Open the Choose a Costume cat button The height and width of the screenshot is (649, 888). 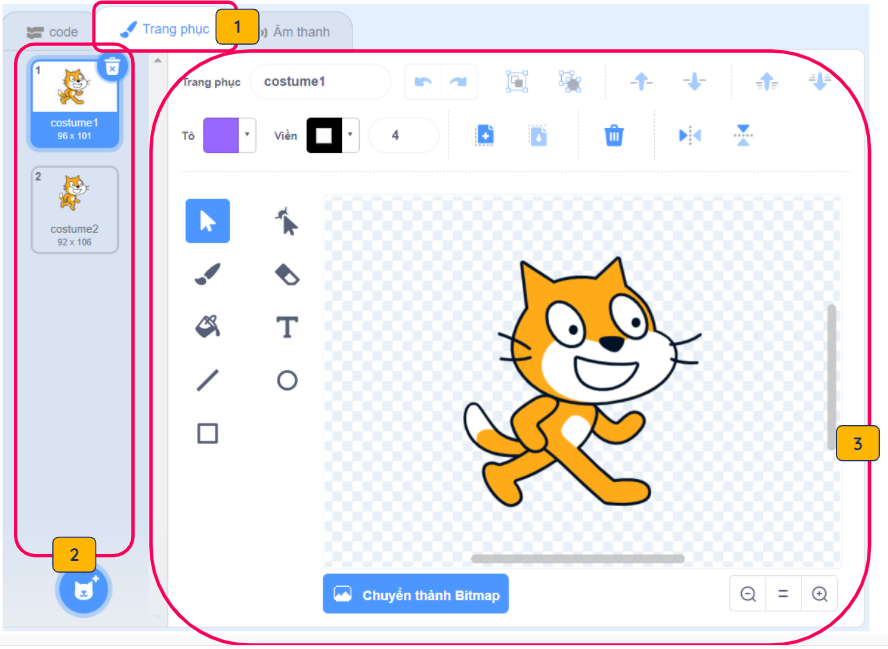tap(84, 590)
